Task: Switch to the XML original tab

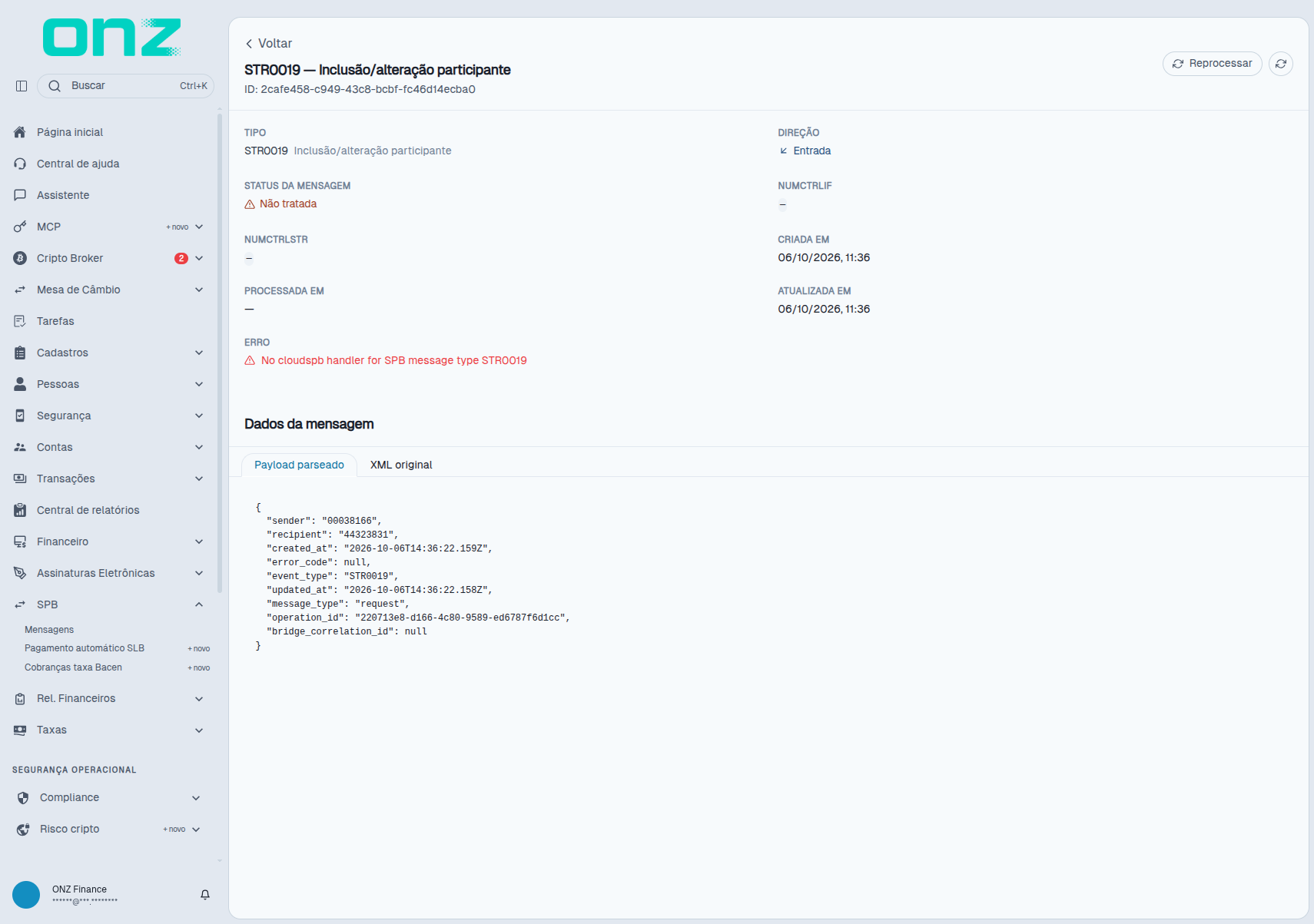Action: [401, 465]
